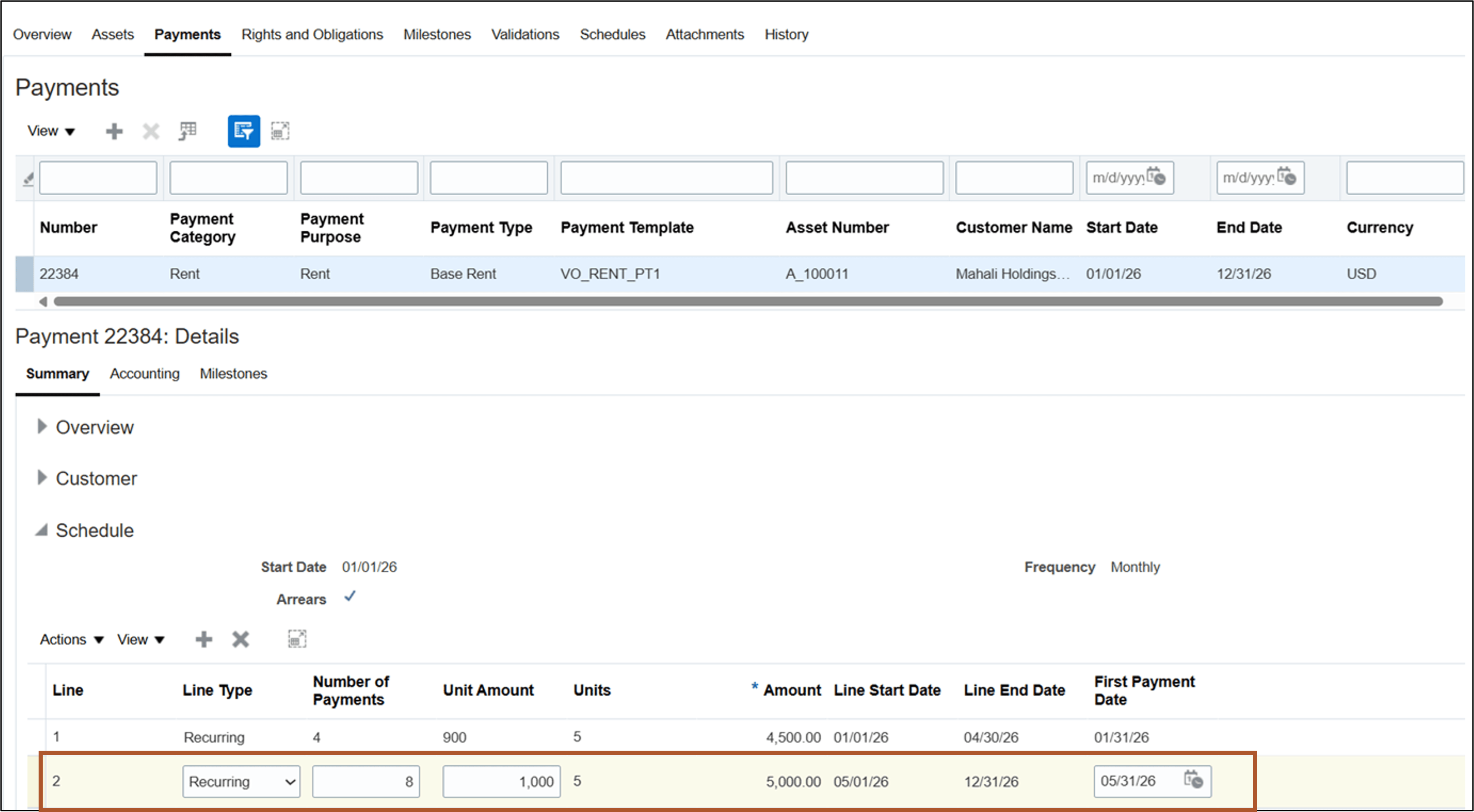Click the Currency filter field

(1405, 178)
